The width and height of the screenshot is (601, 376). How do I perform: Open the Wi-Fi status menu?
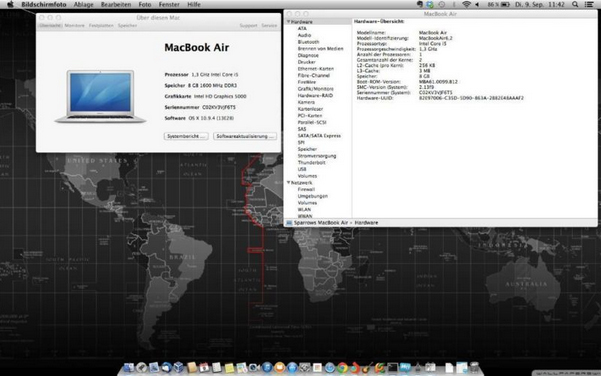coord(466,4)
